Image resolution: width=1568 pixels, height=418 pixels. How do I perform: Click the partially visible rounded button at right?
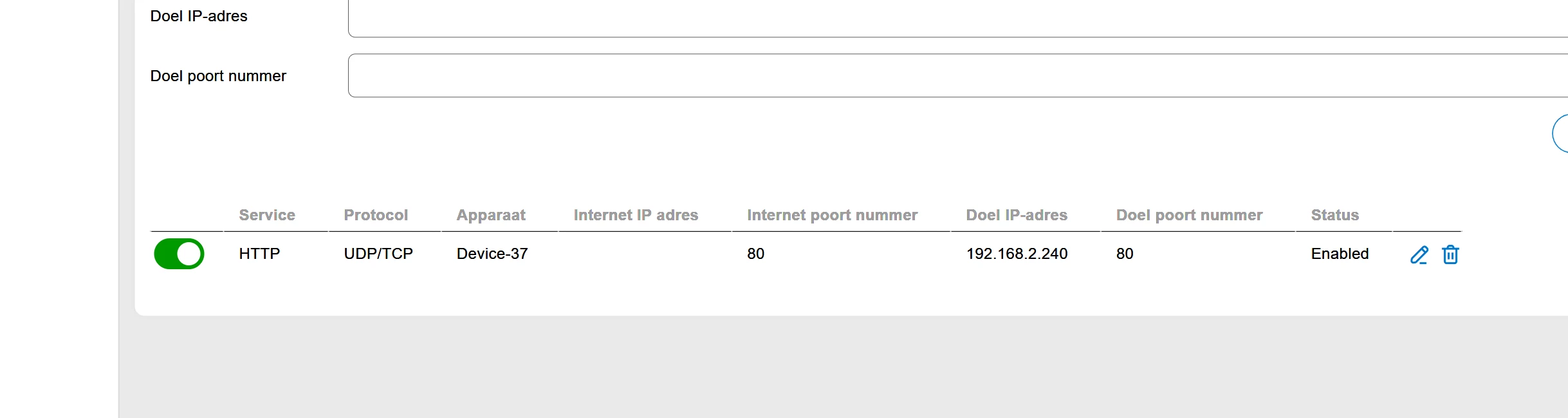(x=1560, y=133)
